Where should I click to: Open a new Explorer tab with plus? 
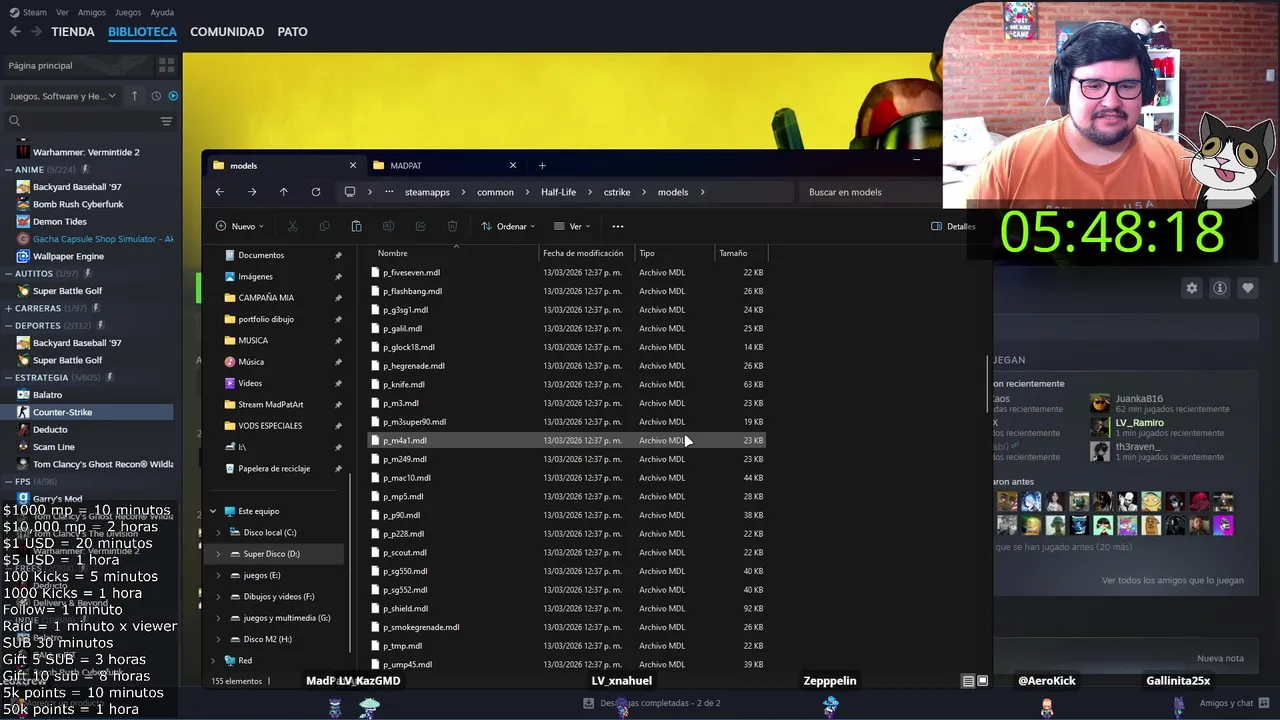(x=542, y=165)
